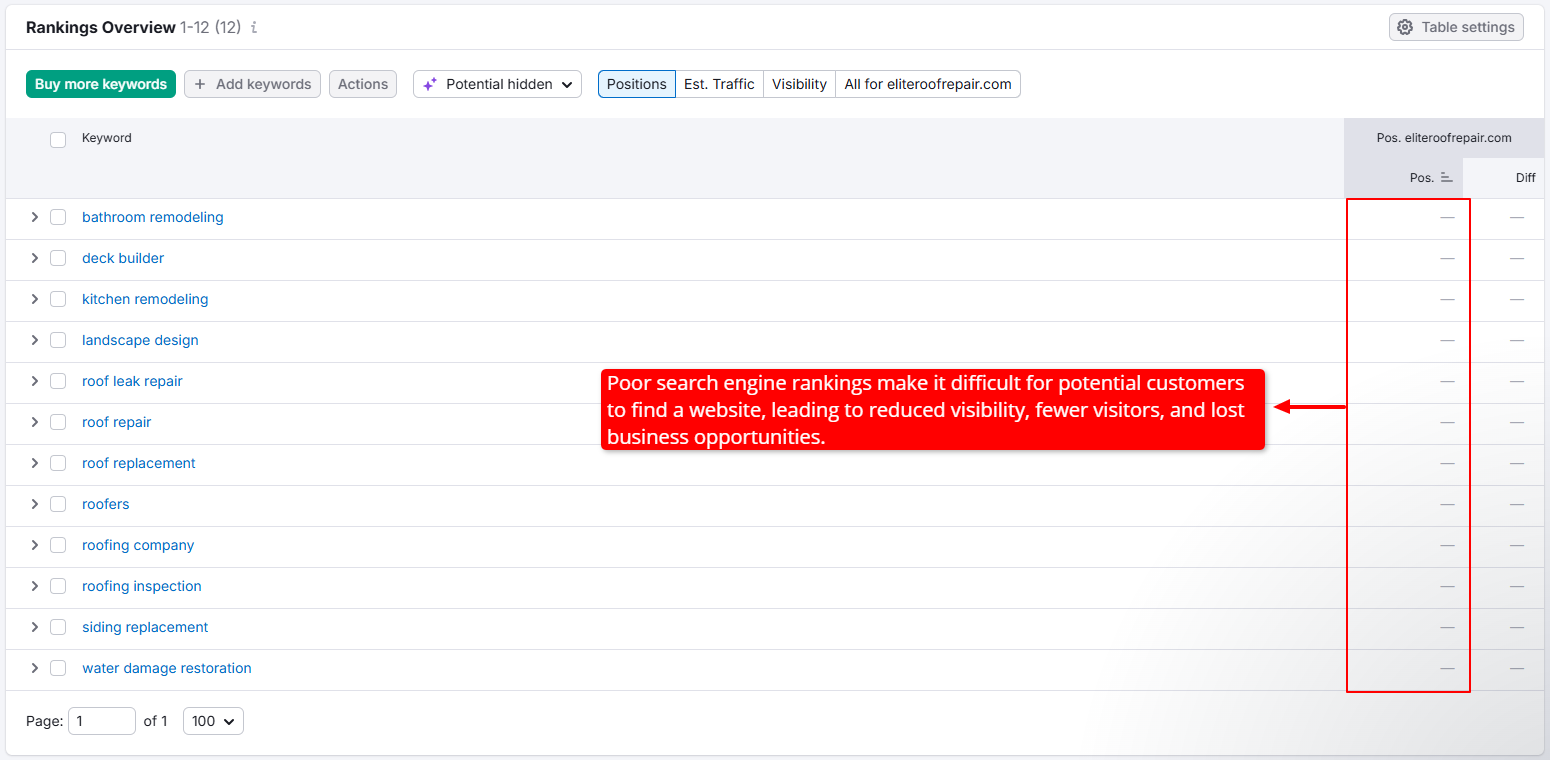Screen dimensions: 1550x760
Task: Check the kitchen remodeling row checkbox
Action: coord(58,299)
